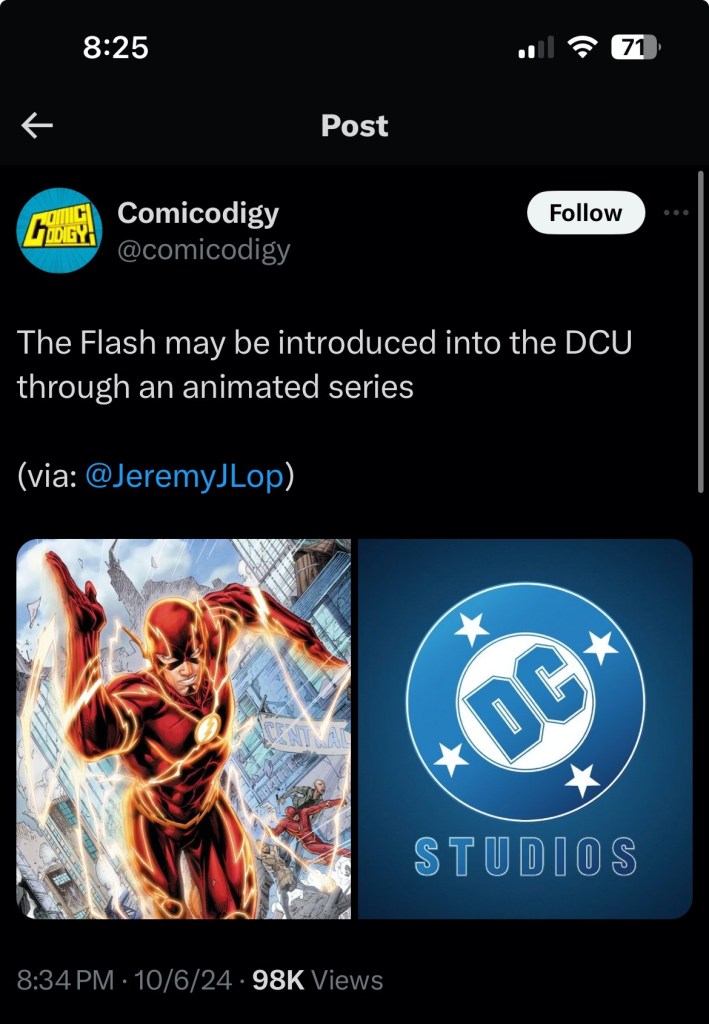Tap the 8:34 PM post timestamp

point(65,980)
